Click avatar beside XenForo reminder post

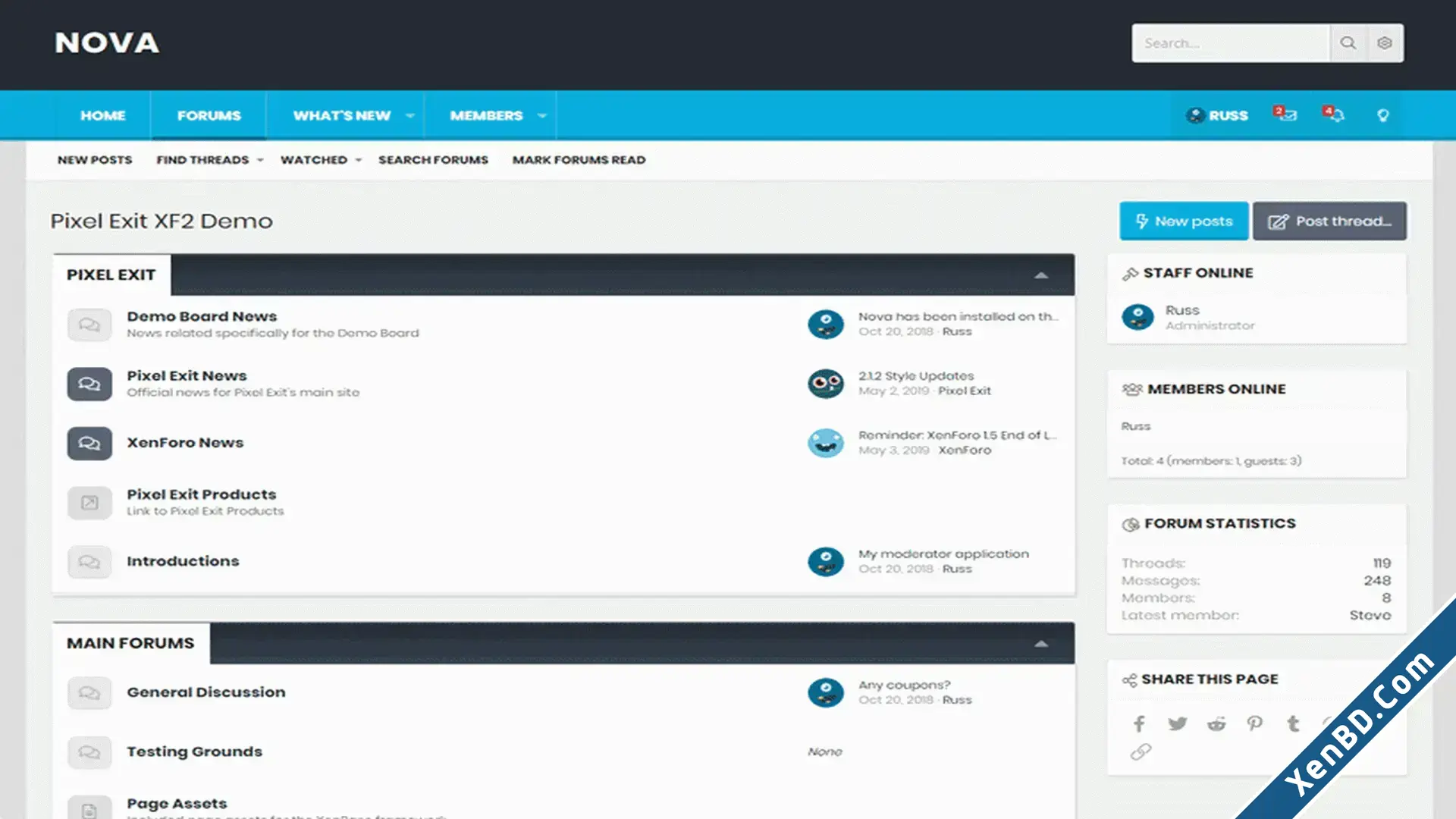coord(826,443)
